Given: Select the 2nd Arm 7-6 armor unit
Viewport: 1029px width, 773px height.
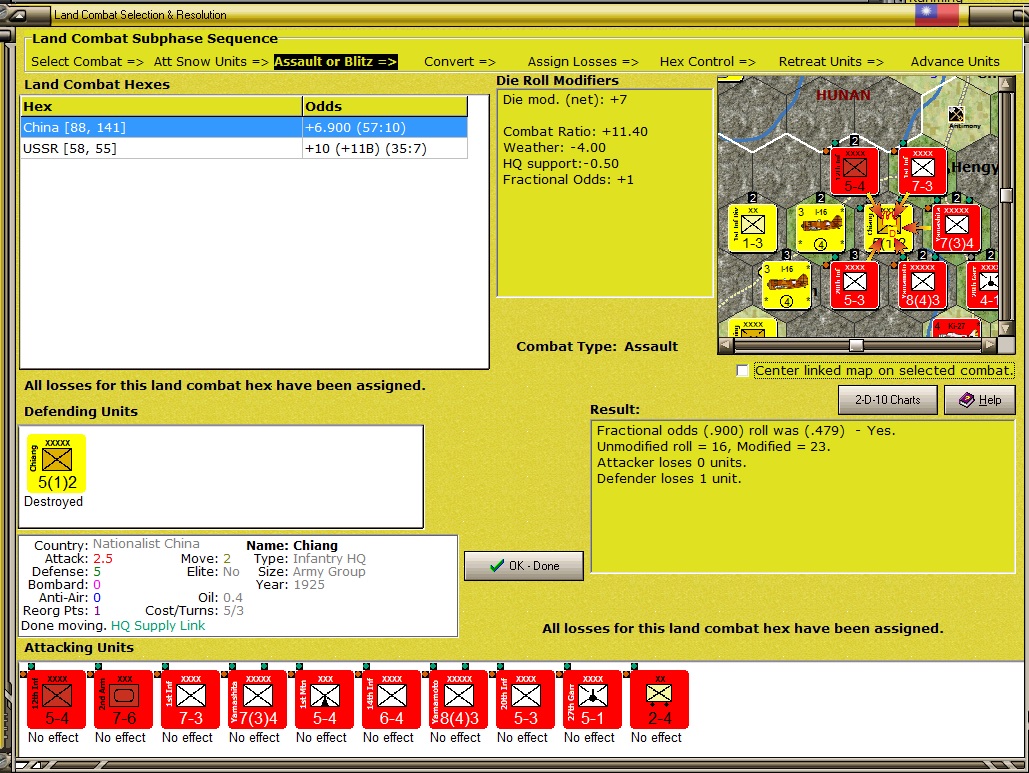Looking at the screenshot, I should [123, 699].
